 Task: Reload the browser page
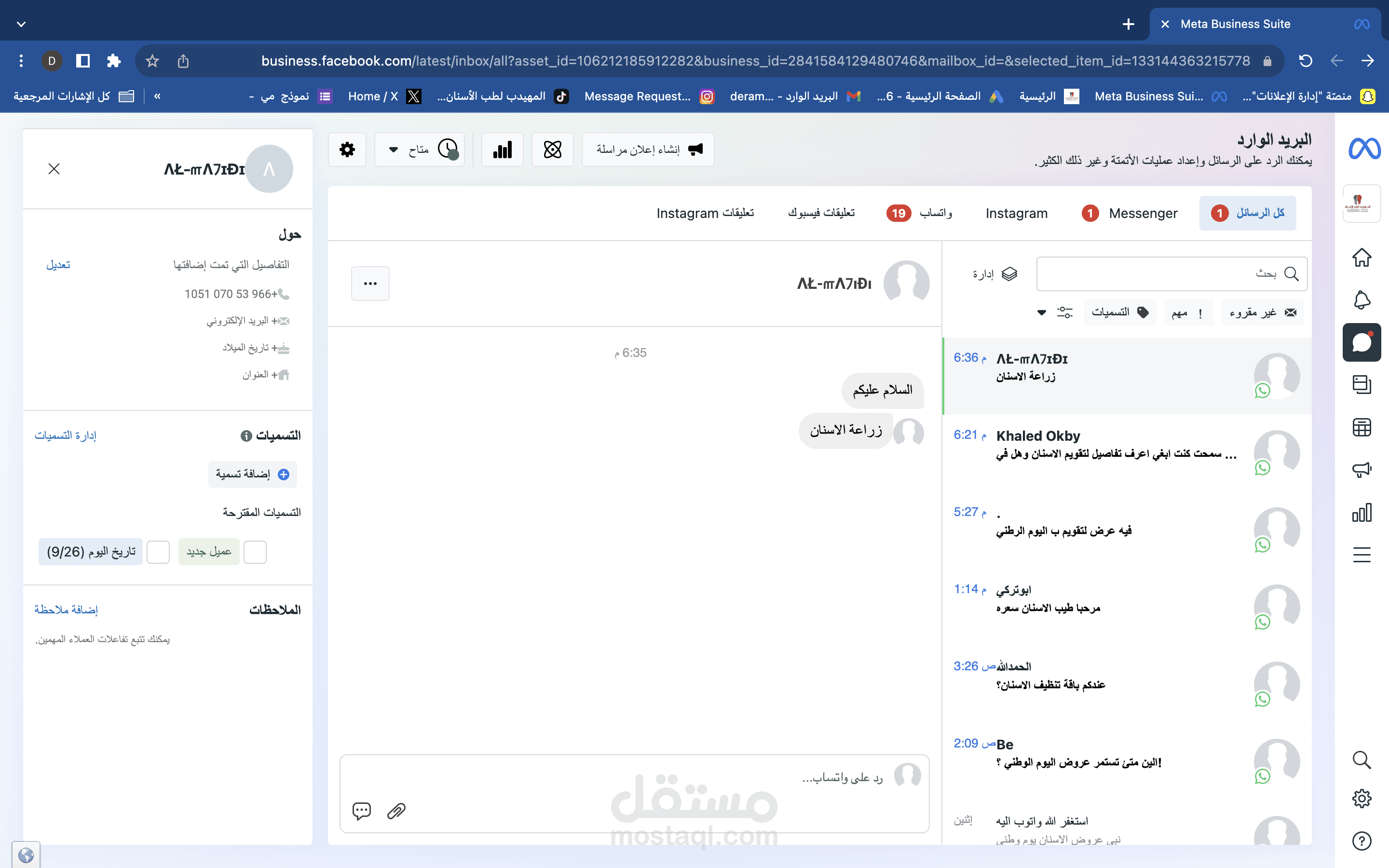1305,61
